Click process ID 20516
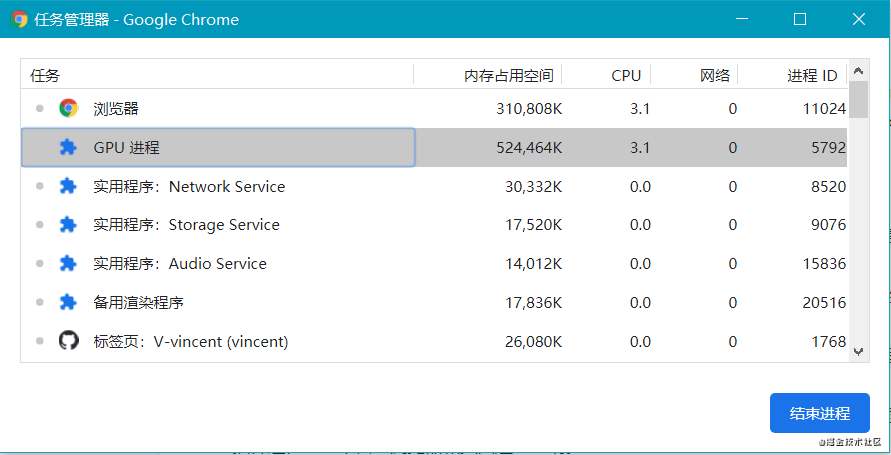 tap(825, 303)
